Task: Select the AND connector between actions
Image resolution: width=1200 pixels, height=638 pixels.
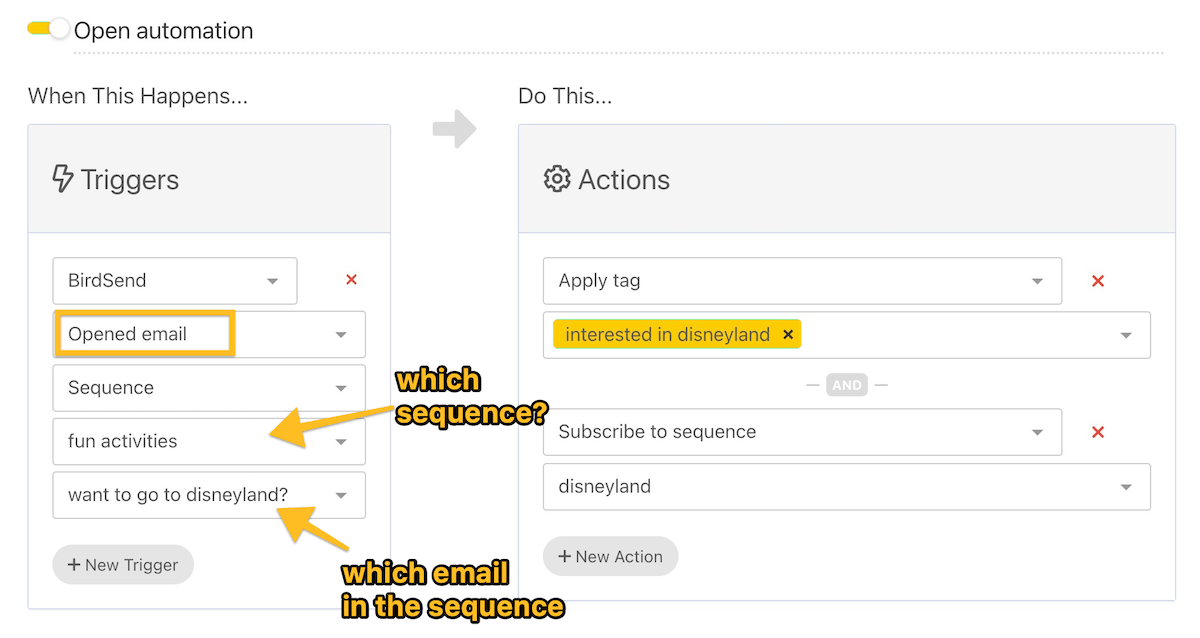Action: pyautogui.click(x=846, y=384)
